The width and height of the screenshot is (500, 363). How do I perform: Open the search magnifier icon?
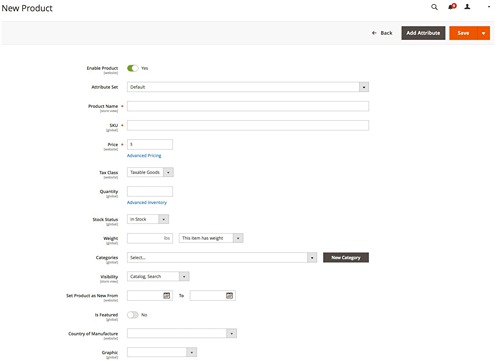coord(434,7)
